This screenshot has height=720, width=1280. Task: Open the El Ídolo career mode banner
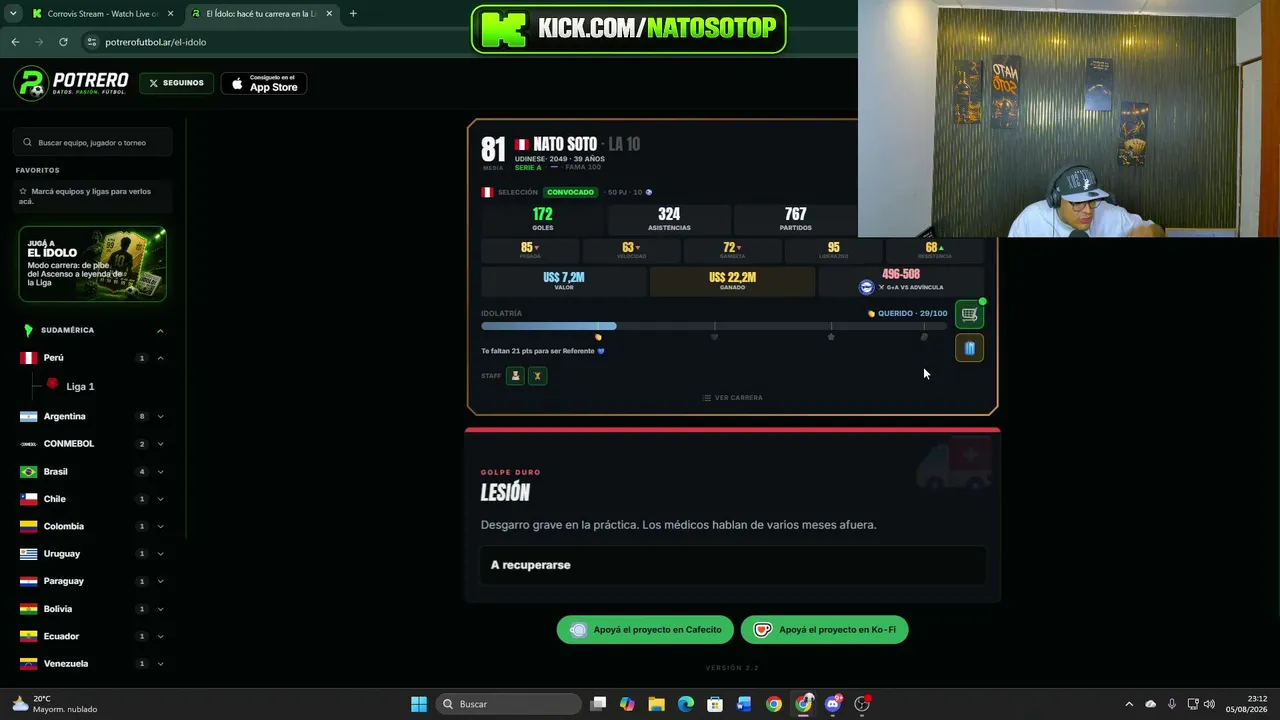click(92, 264)
